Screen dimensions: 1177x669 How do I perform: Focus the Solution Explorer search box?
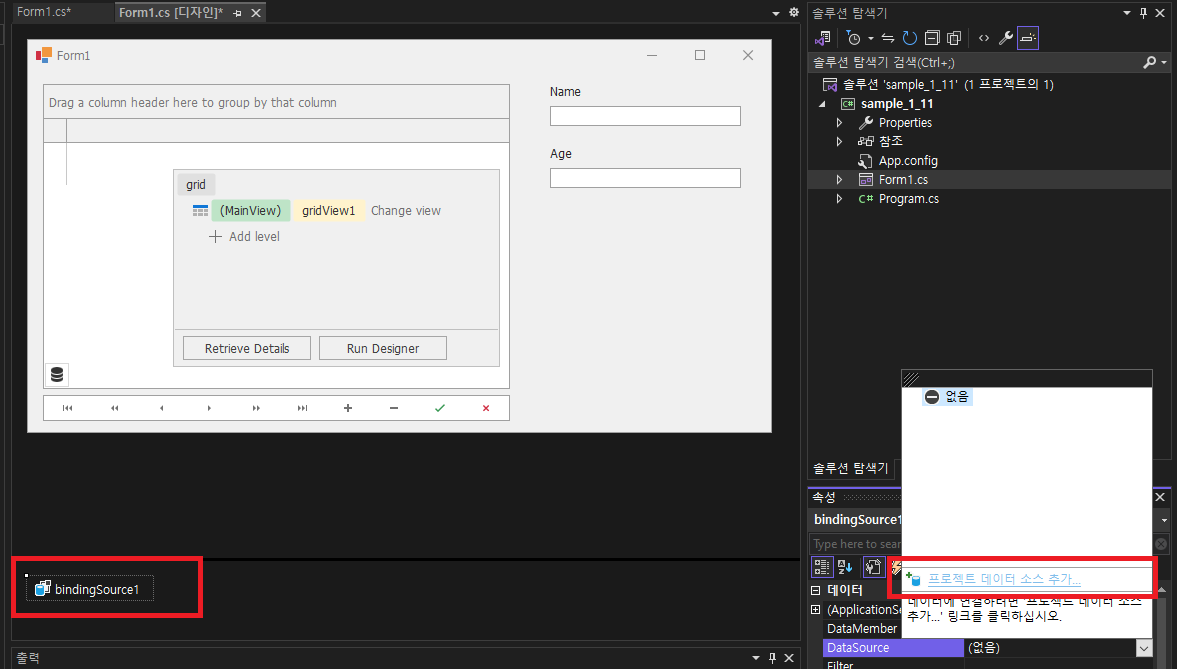click(974, 62)
